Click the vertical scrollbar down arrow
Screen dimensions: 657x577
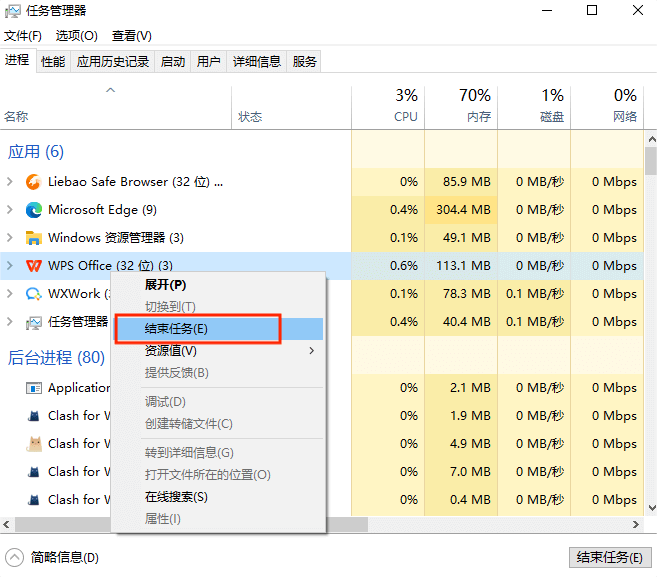coord(650,509)
